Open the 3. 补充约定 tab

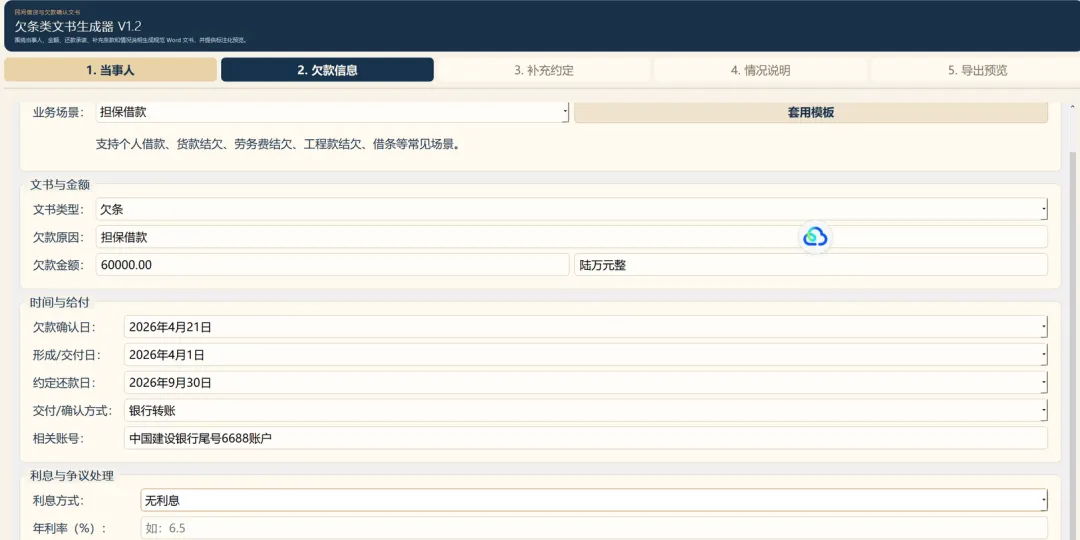click(544, 70)
